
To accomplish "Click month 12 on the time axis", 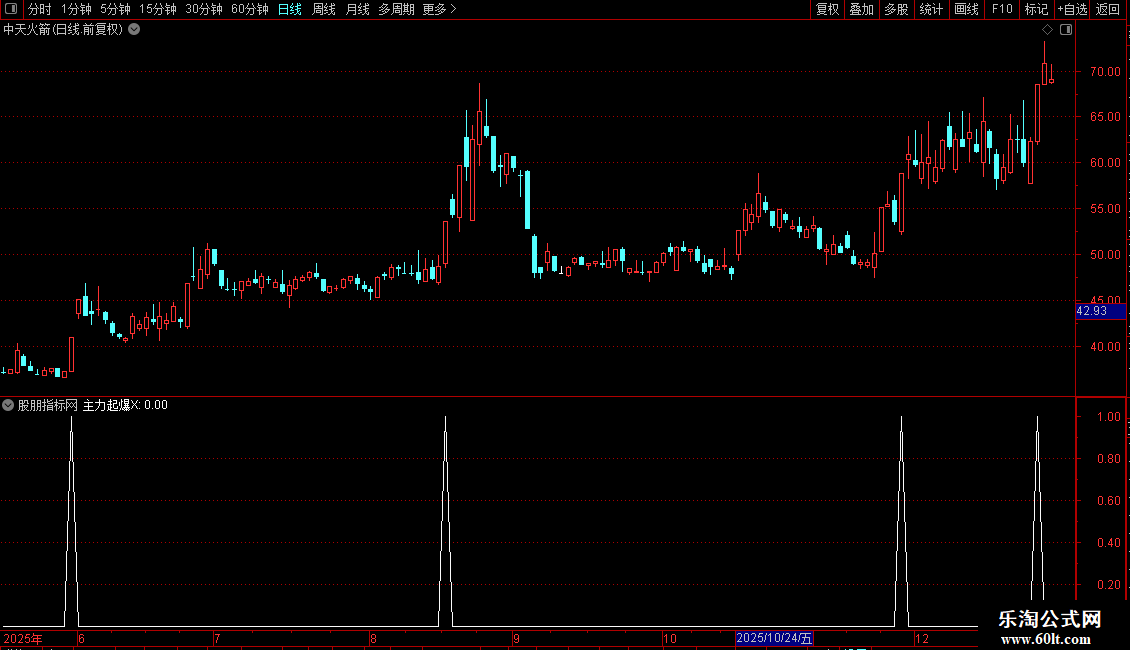I will tap(922, 638).
